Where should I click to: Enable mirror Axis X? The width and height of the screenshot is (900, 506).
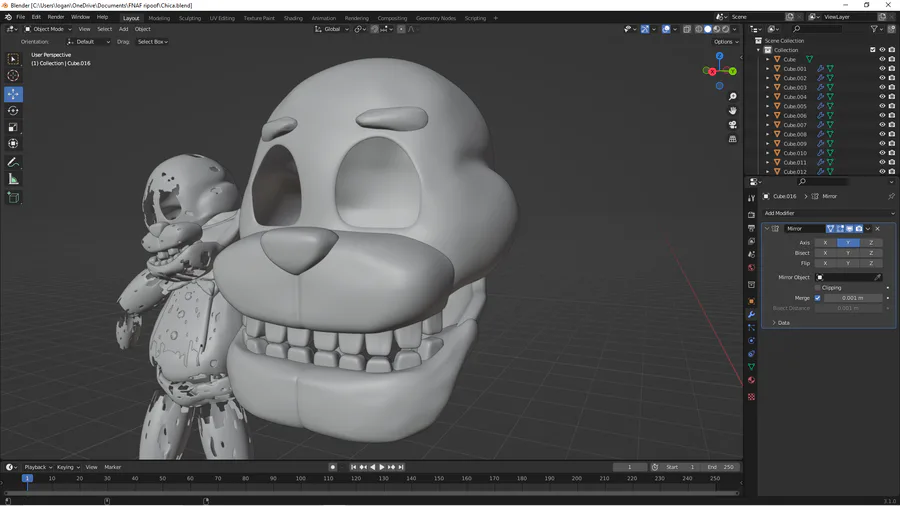point(825,243)
